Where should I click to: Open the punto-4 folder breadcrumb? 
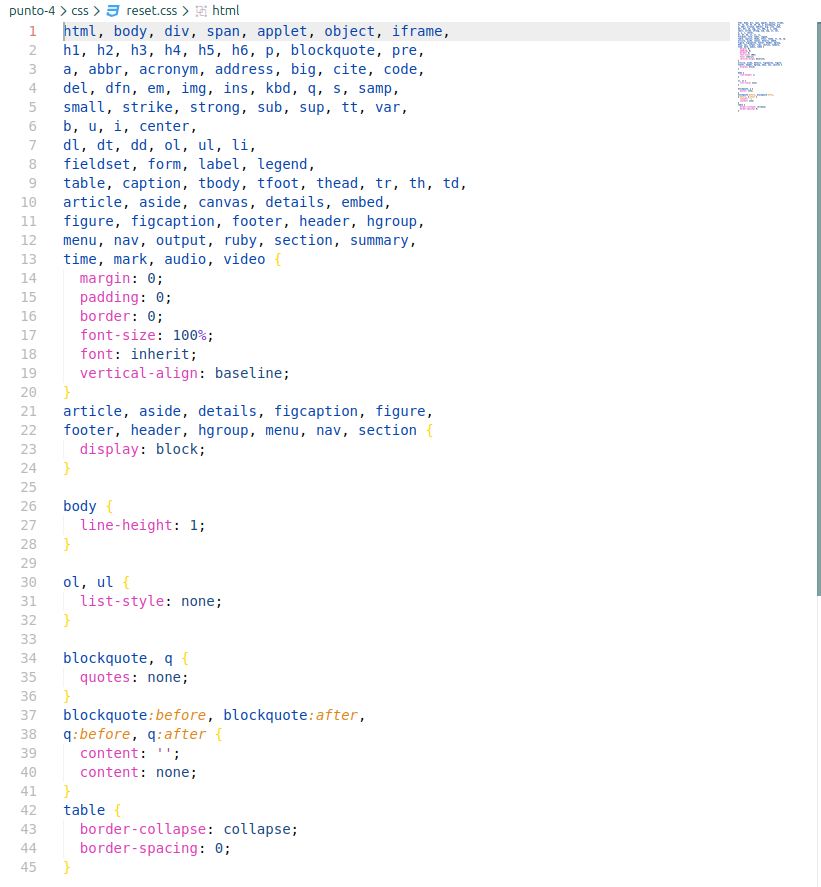(x=32, y=11)
